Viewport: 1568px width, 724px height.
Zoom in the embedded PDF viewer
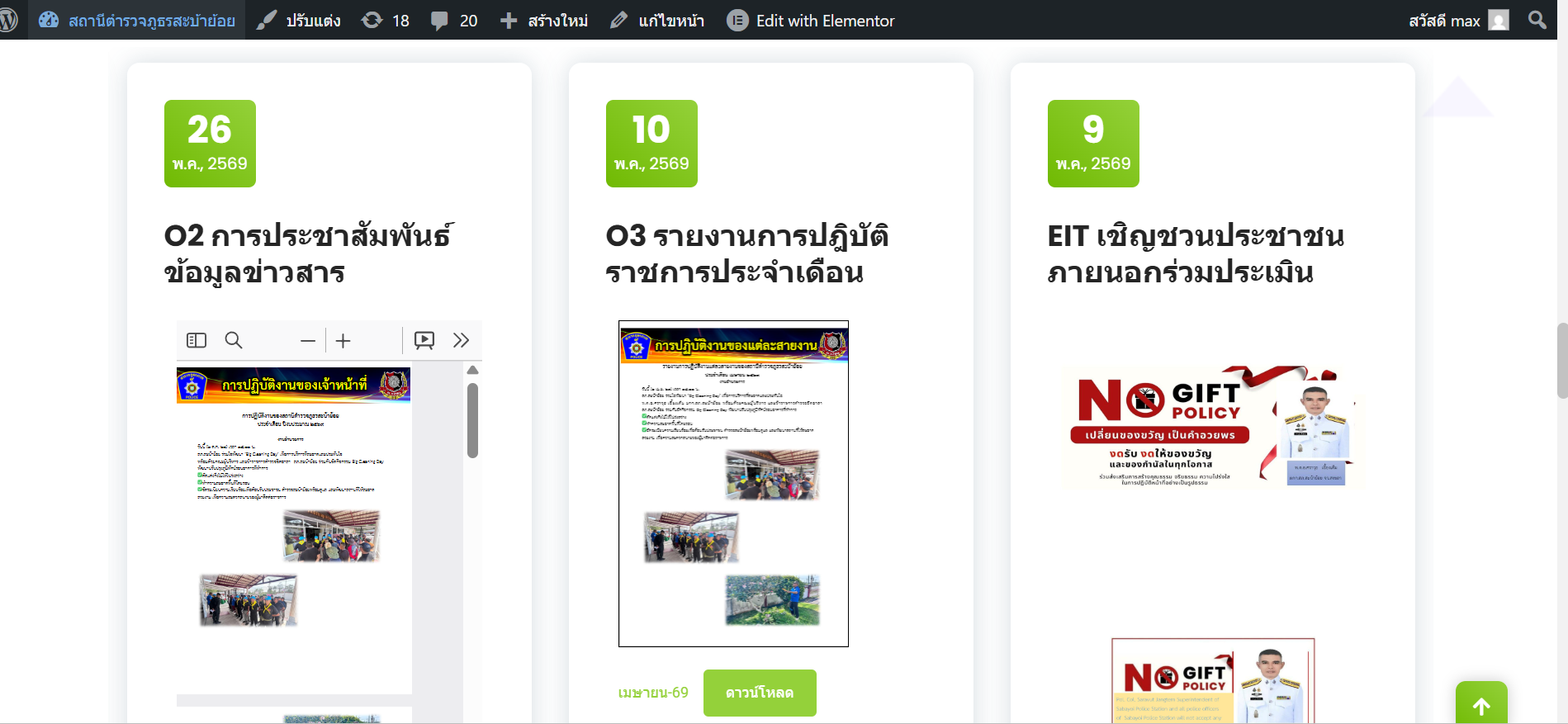[x=343, y=340]
